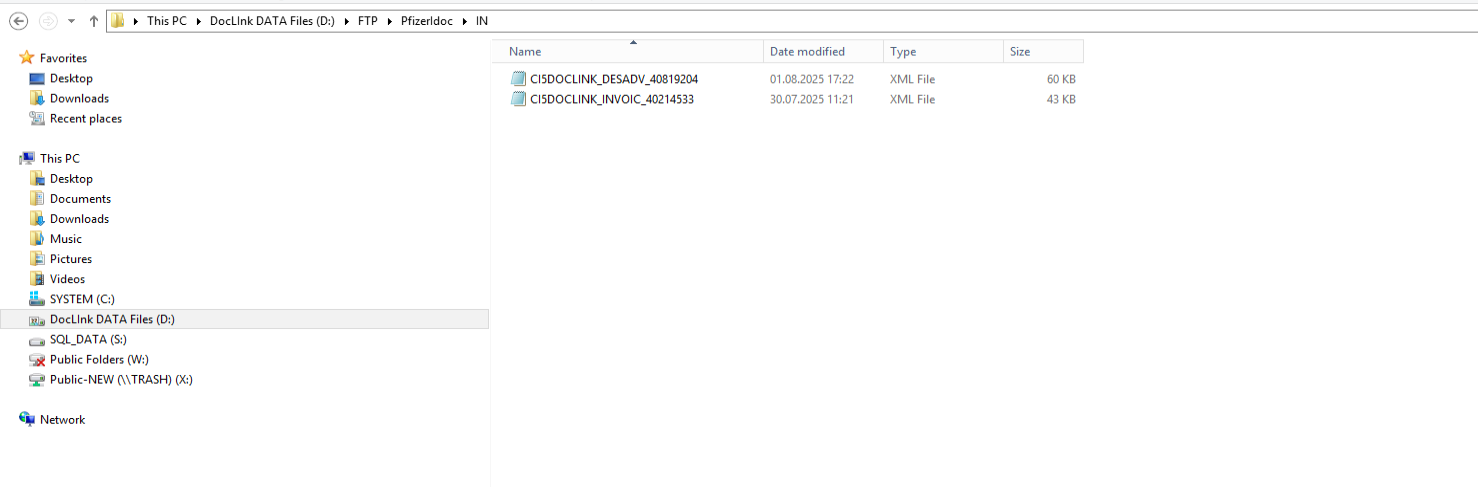Click Desktop icon under Favorites
This screenshot has width=1478, height=487.
tap(37, 78)
